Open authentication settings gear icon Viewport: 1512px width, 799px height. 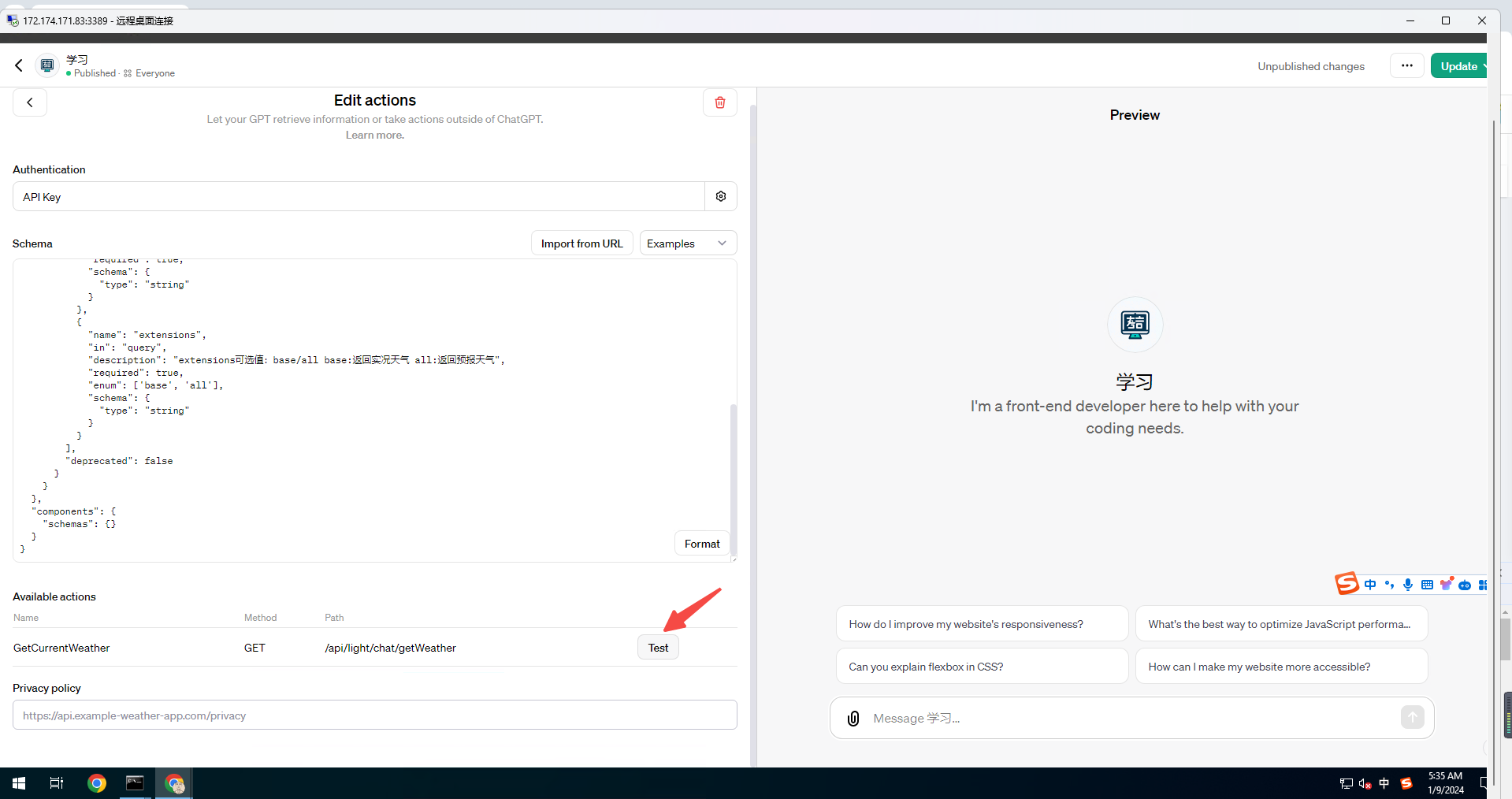[x=720, y=196]
